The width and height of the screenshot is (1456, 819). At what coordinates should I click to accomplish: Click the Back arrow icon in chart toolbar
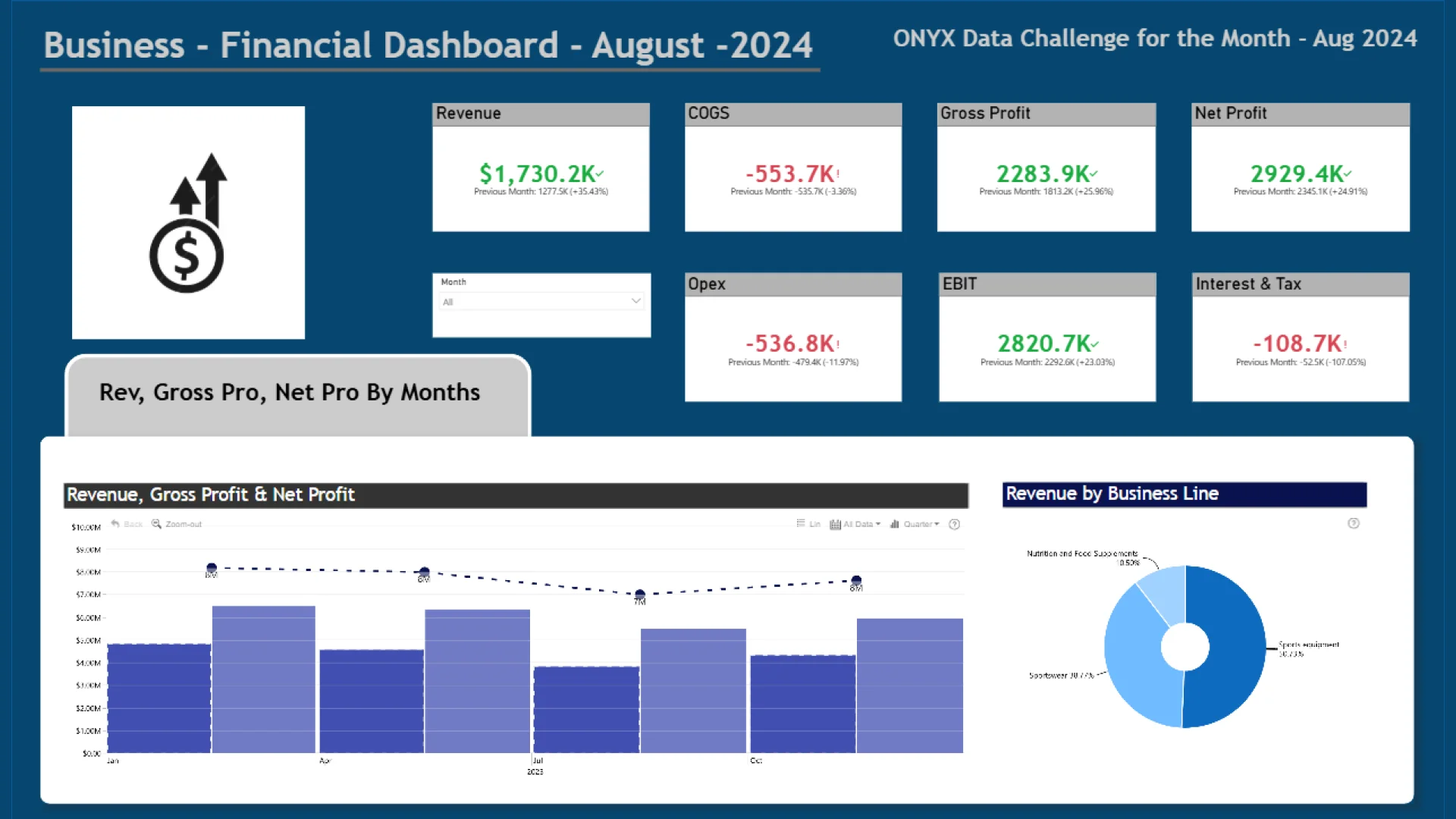[115, 523]
